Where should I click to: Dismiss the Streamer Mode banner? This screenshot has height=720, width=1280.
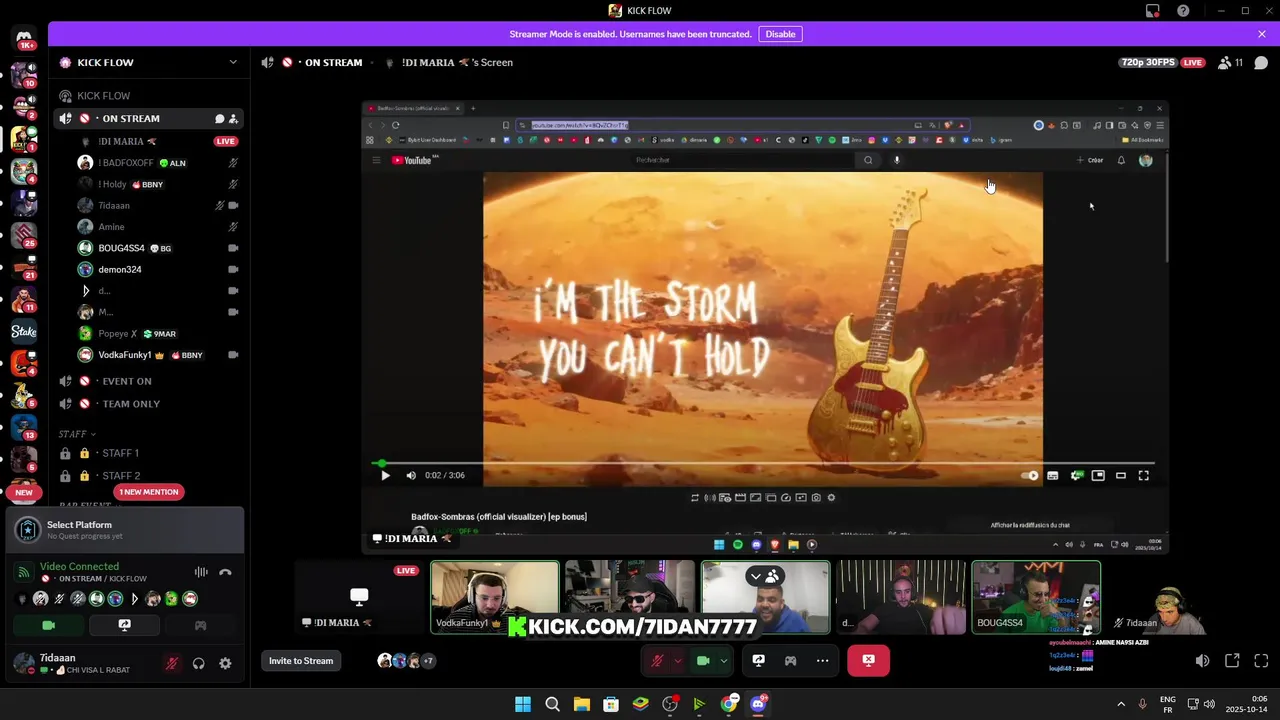(1262, 34)
